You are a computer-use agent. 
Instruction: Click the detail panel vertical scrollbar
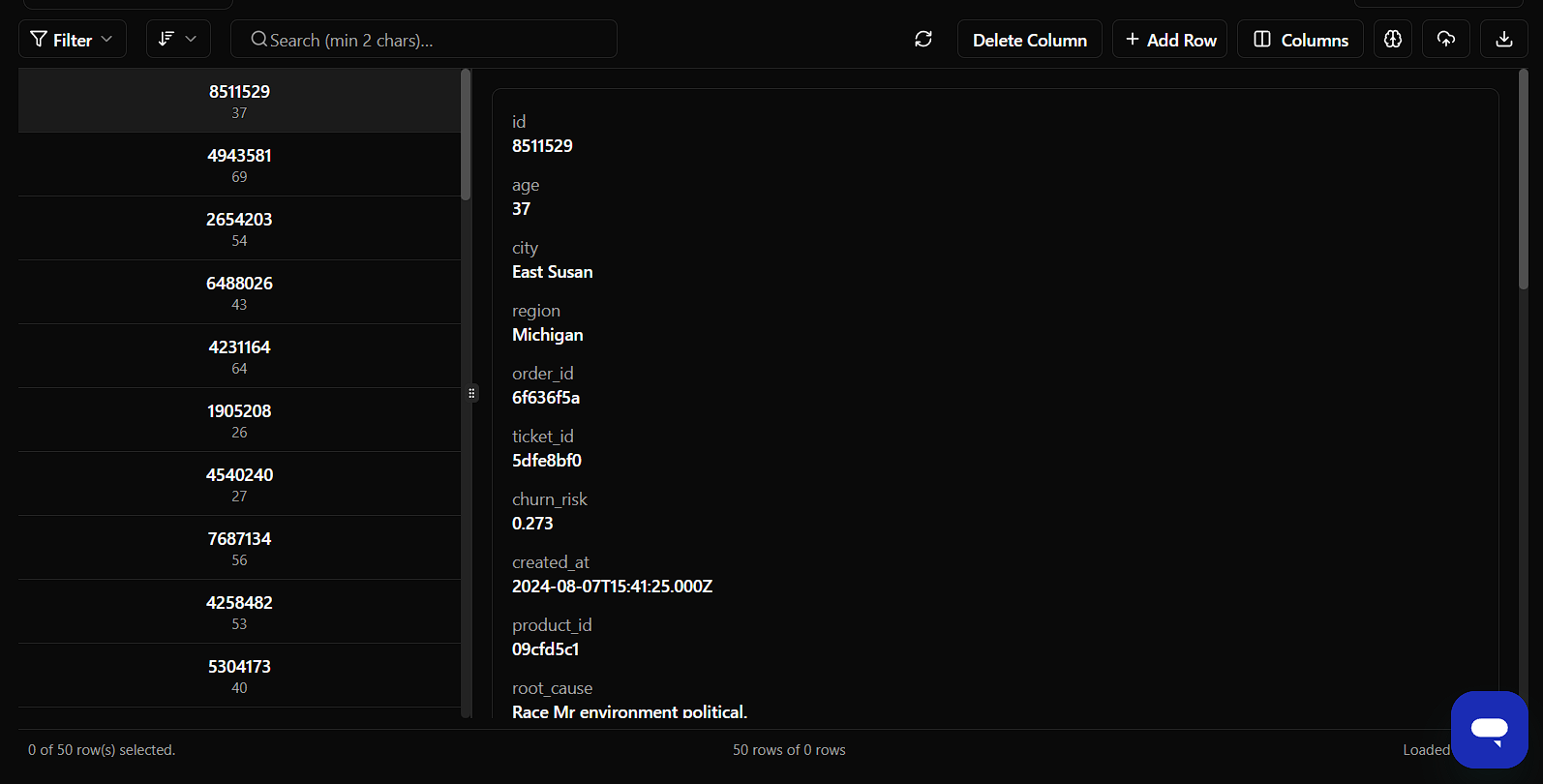[x=1523, y=179]
